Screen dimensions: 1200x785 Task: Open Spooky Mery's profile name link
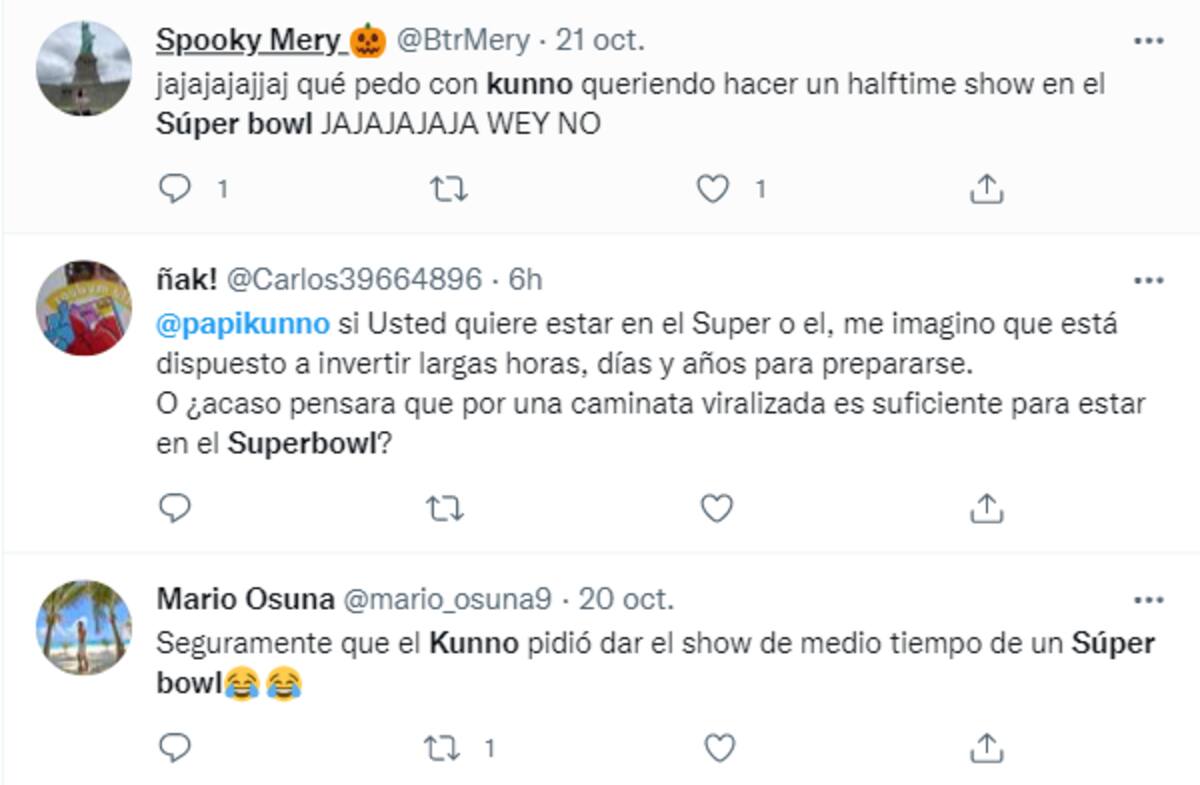250,41
